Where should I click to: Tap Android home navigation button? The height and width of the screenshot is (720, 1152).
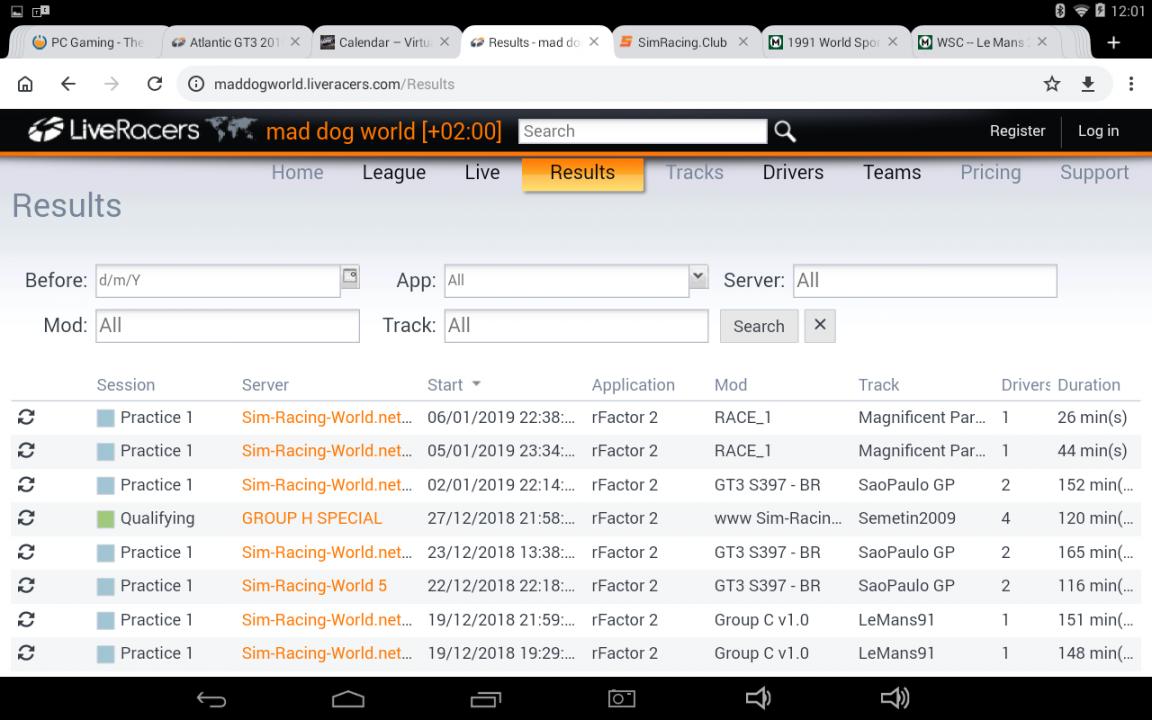coord(348,699)
